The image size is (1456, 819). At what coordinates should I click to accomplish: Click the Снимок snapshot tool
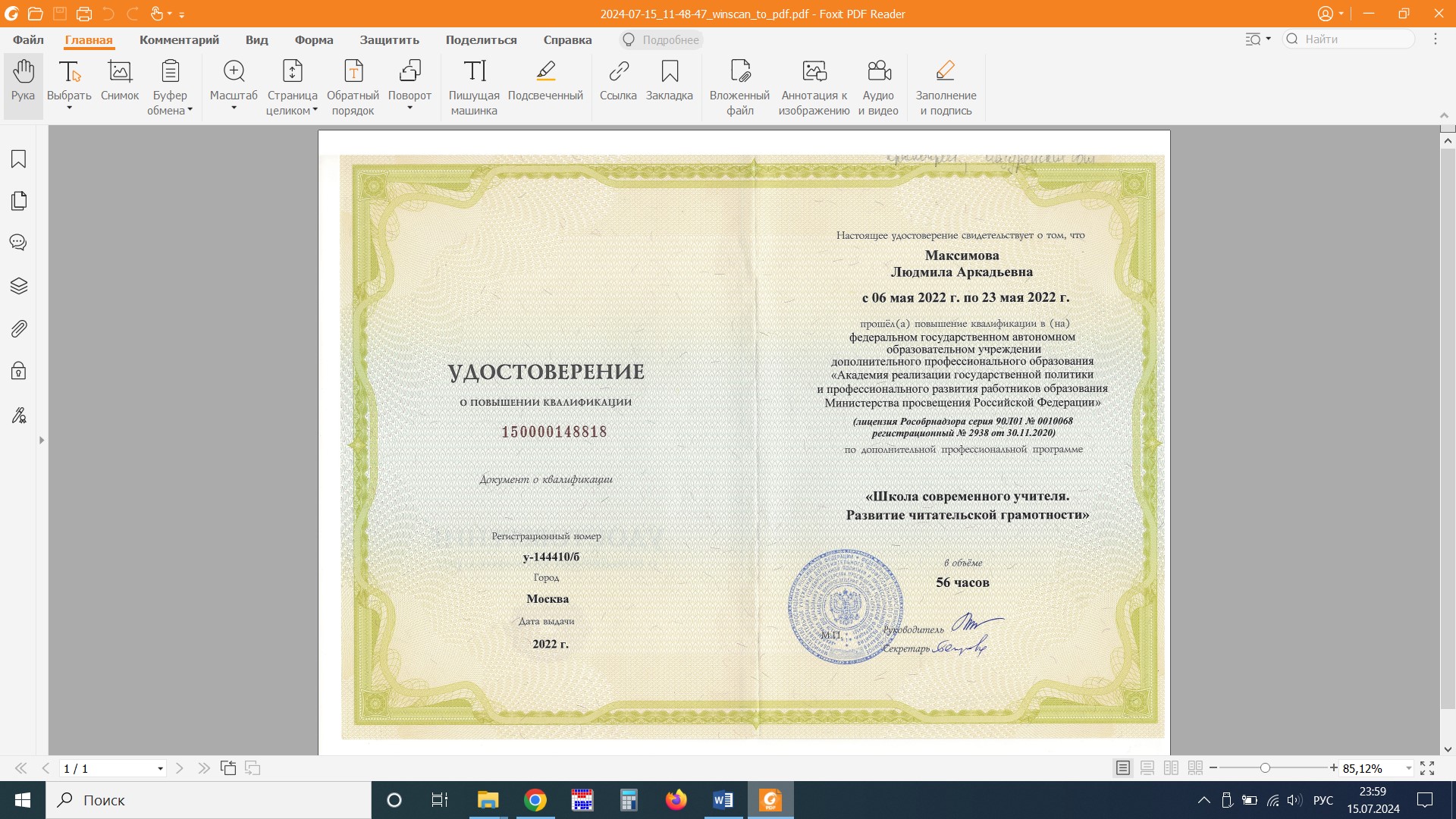(x=120, y=81)
